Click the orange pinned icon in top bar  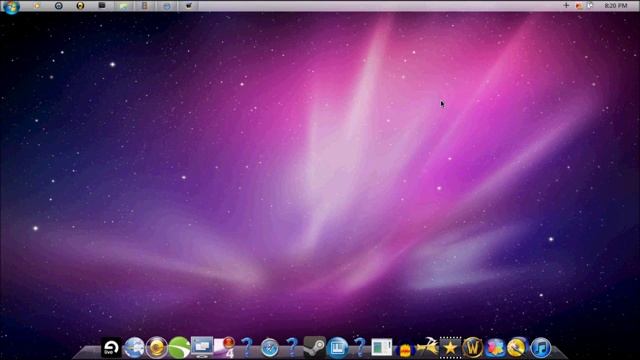(37, 6)
